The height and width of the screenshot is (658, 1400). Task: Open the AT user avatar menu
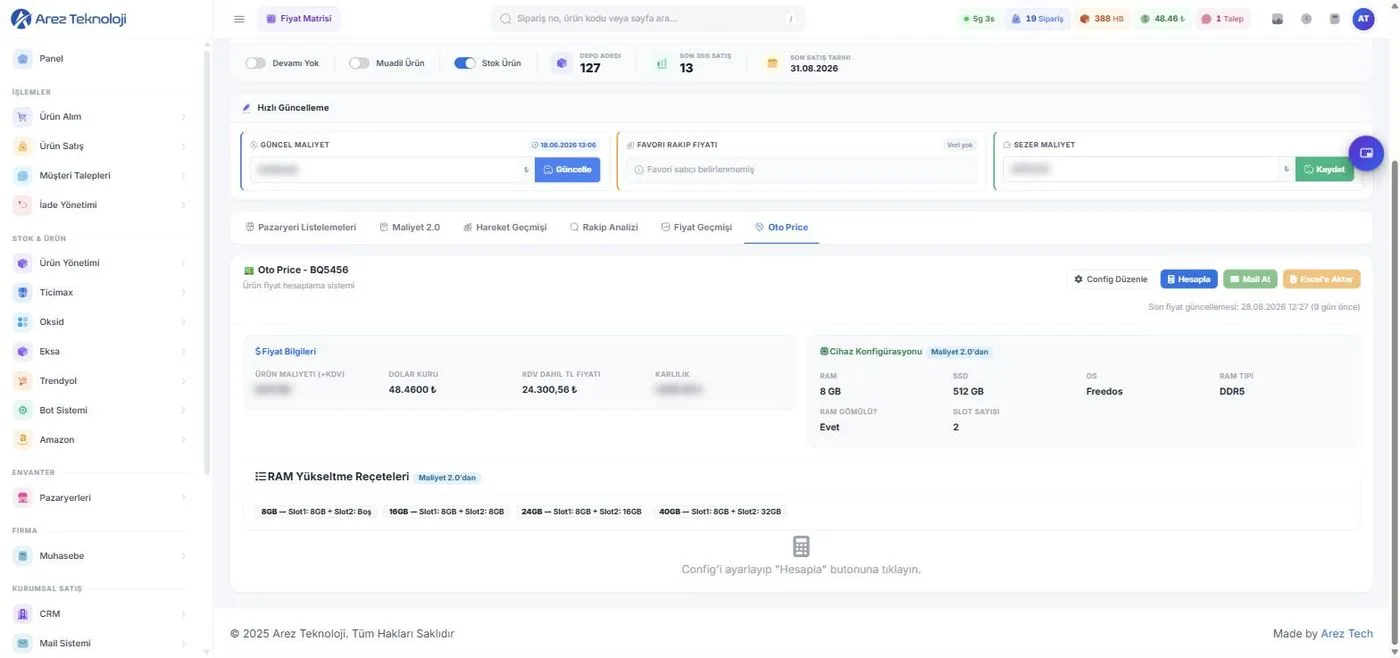click(x=1363, y=19)
